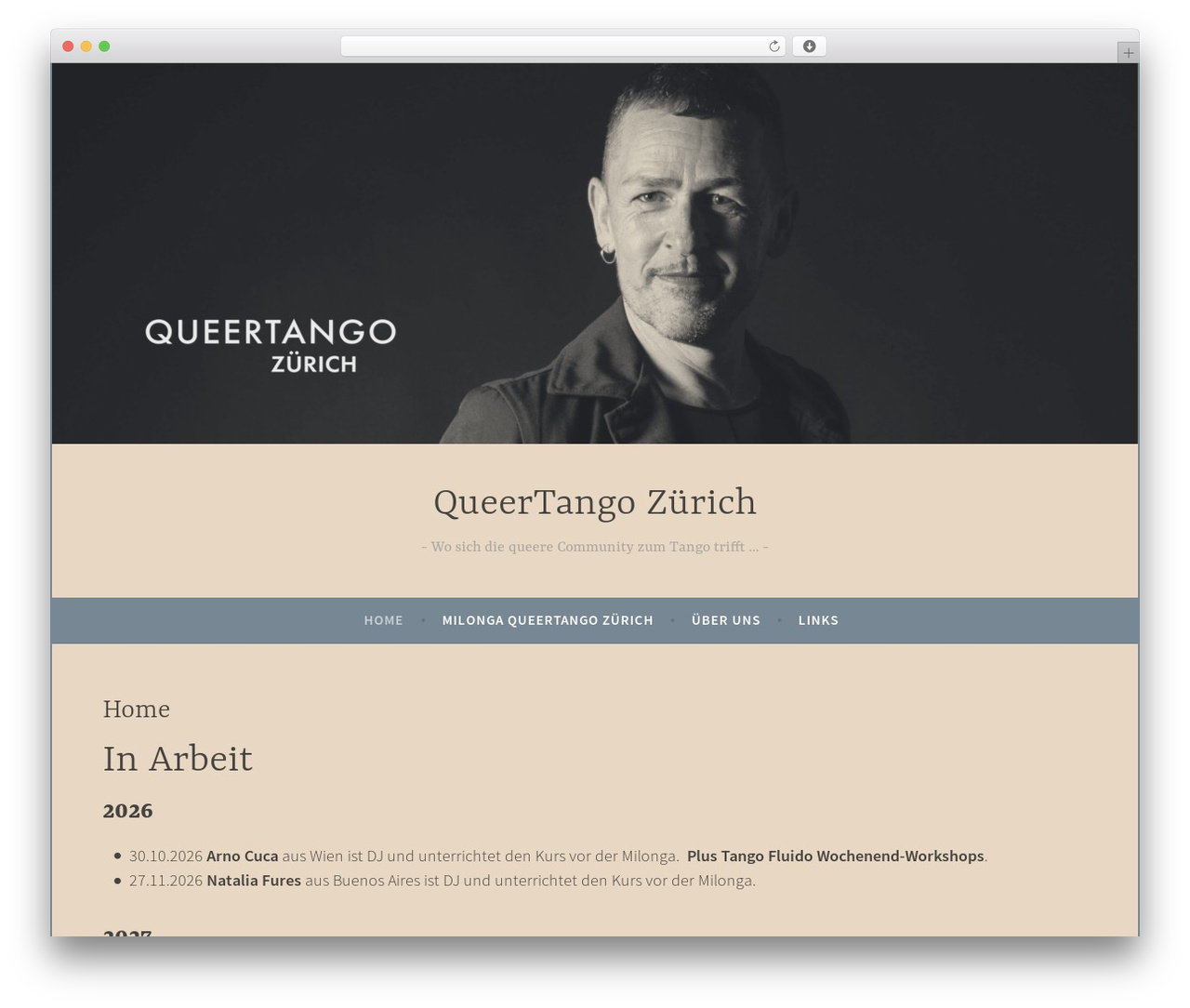Image resolution: width=1190 pixels, height=1008 pixels.
Task: Click the QueerTango Zürich header banner image
Action: pyautogui.click(x=595, y=254)
